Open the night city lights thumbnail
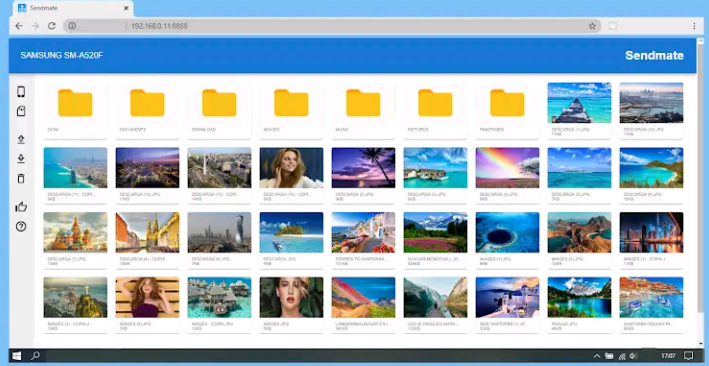 click(x=147, y=167)
